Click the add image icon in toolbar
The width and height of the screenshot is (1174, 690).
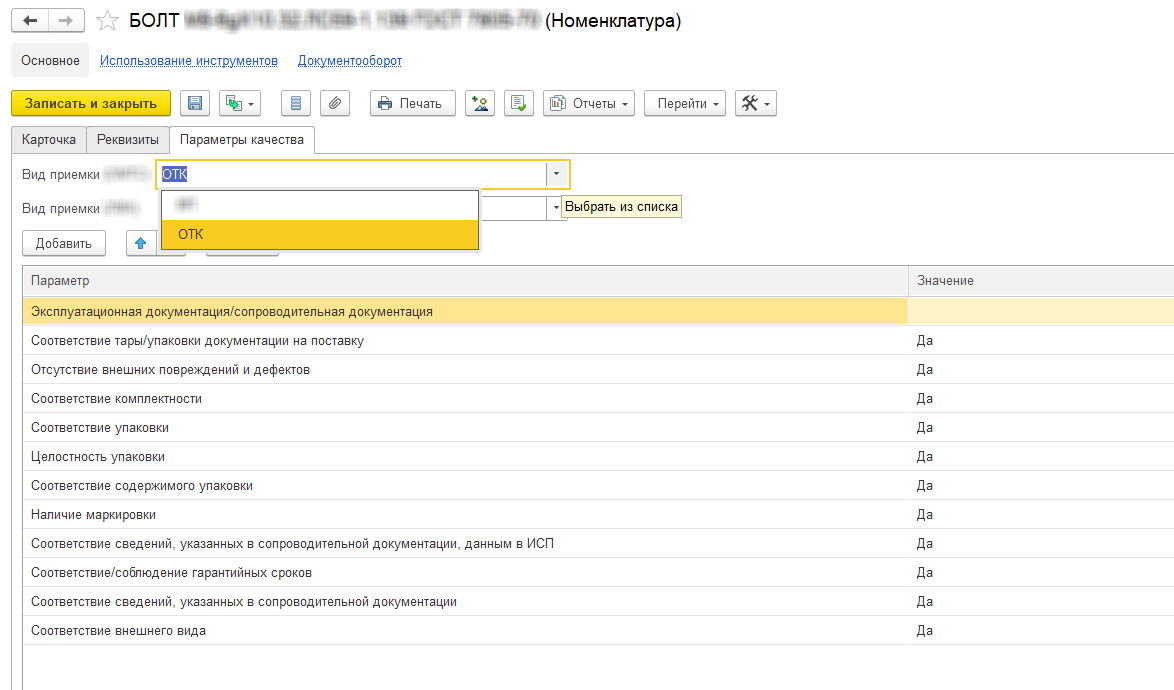click(480, 103)
